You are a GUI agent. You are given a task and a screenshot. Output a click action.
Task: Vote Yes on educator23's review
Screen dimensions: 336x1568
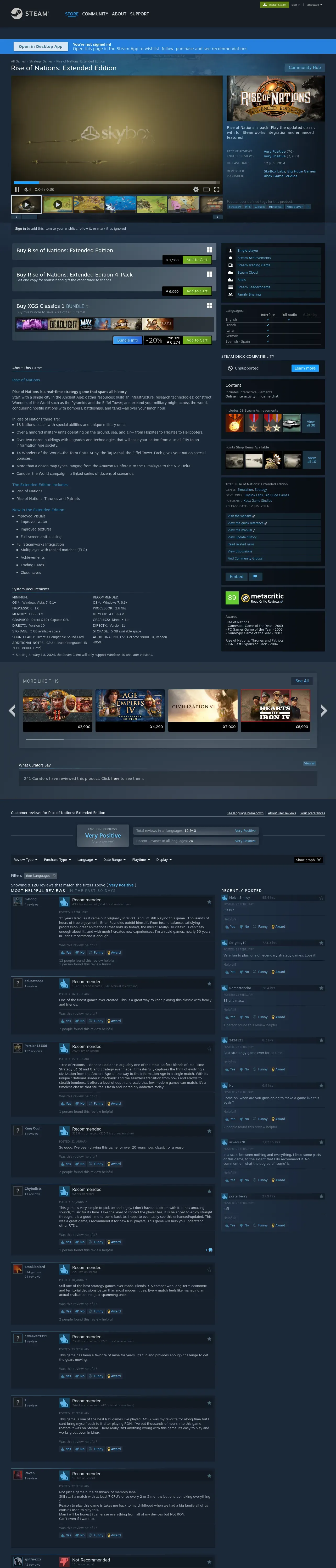tap(66, 1021)
